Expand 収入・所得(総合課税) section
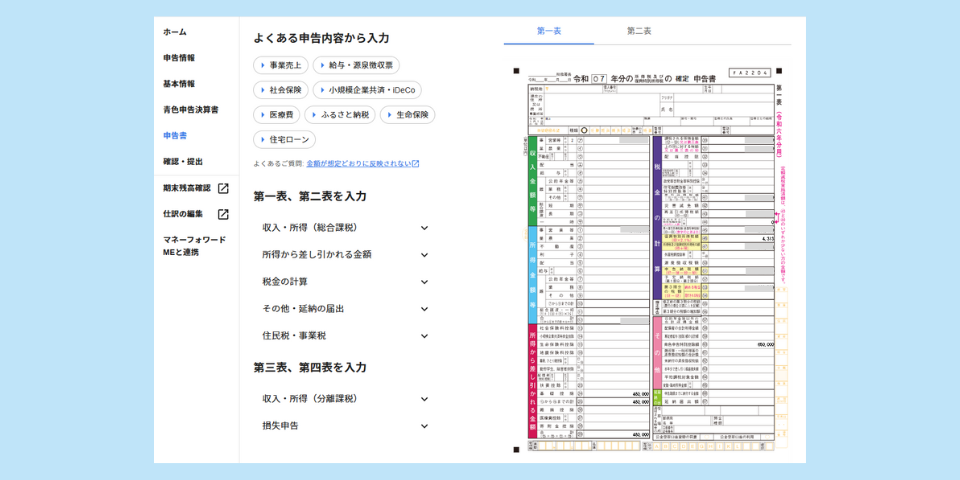Viewport: 960px width, 480px height. click(345, 228)
